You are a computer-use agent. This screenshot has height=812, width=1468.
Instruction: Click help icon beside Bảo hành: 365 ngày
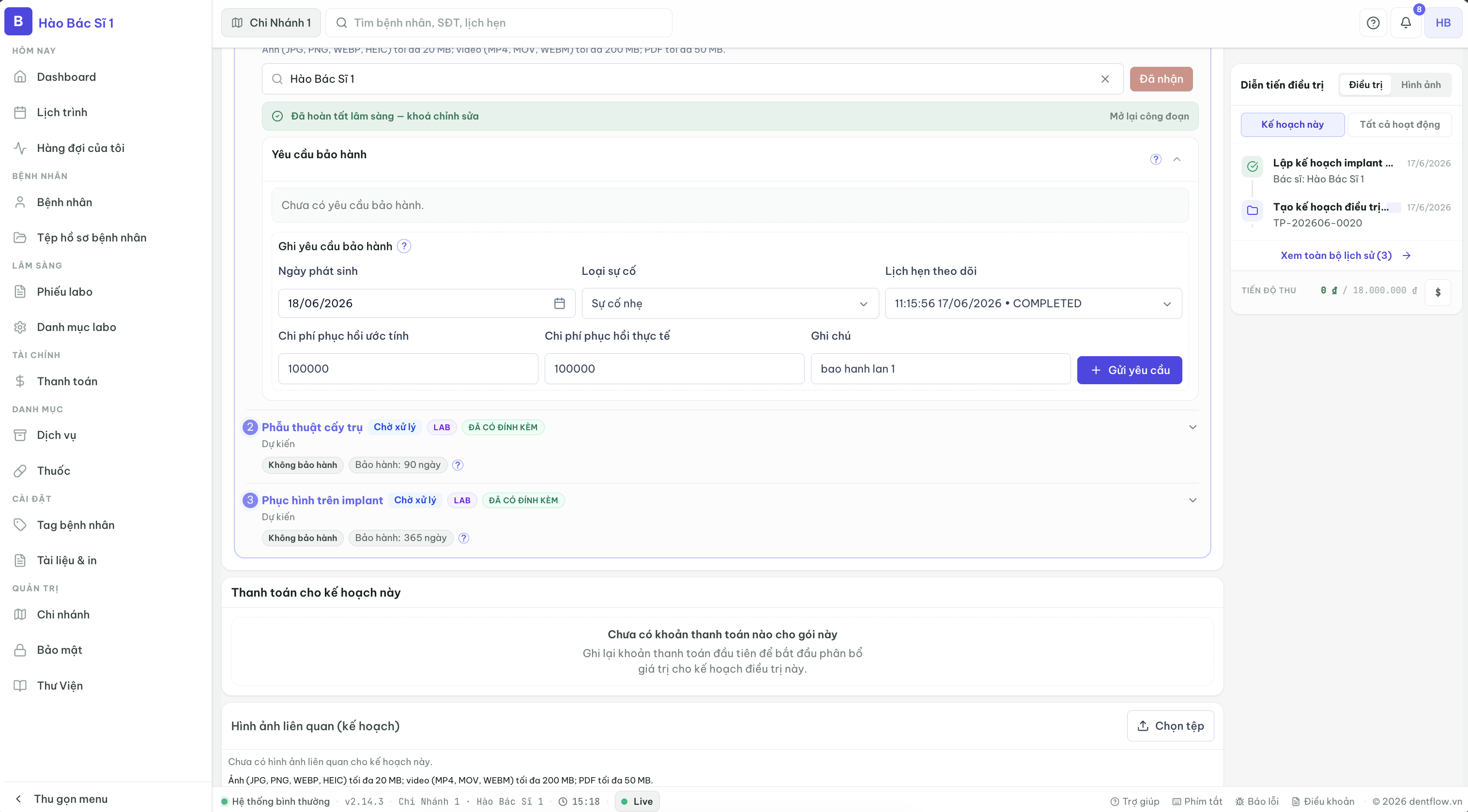(x=464, y=538)
